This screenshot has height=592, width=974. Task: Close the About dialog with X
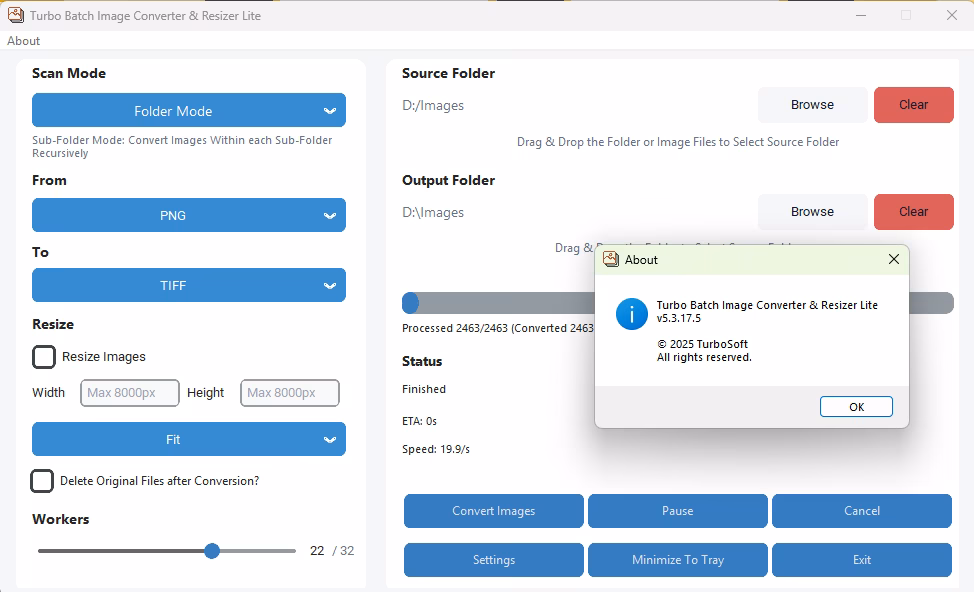coord(893,259)
